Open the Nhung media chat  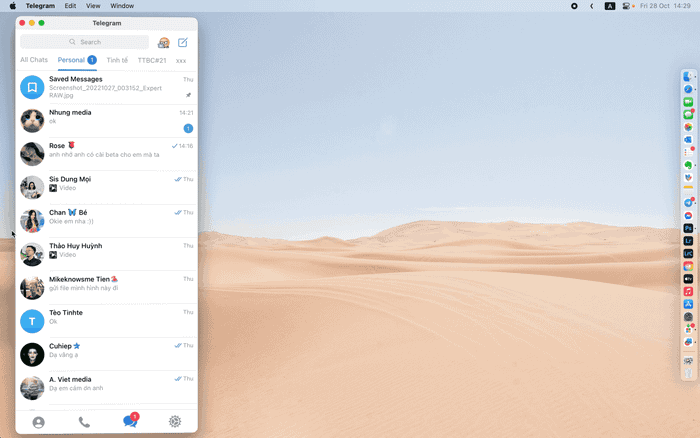click(x=107, y=121)
